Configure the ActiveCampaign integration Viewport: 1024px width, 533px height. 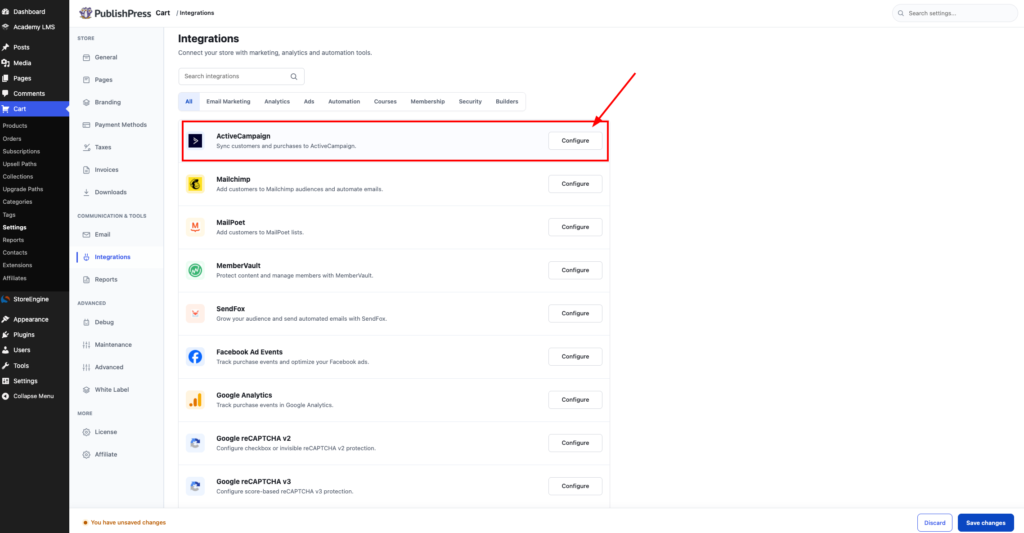(x=575, y=140)
